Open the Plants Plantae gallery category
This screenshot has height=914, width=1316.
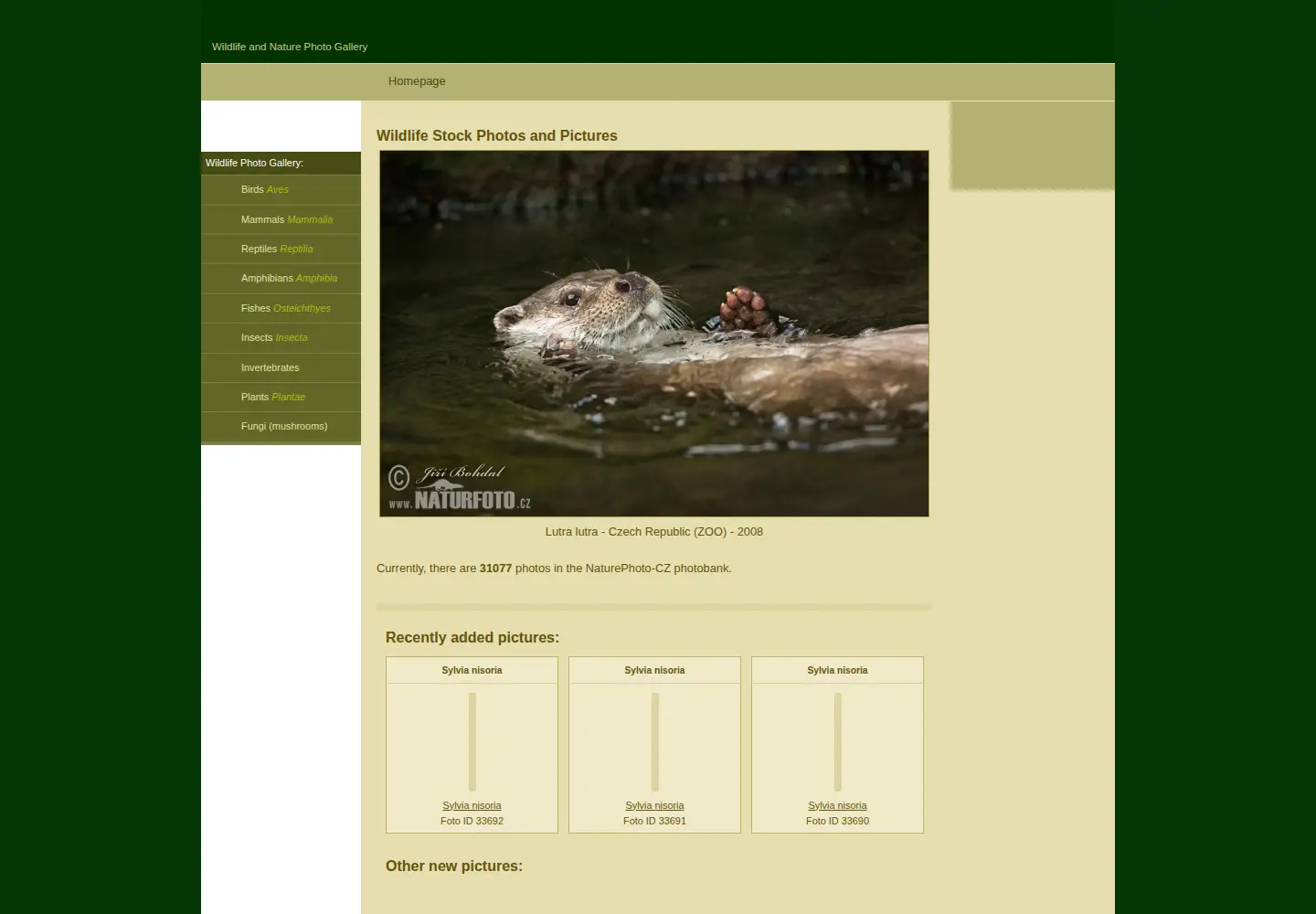281,397
